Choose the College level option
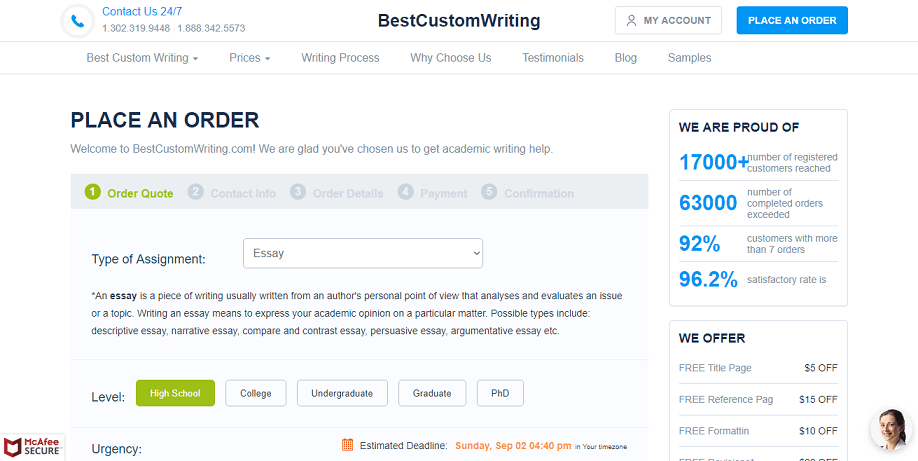918x461 pixels. [256, 393]
